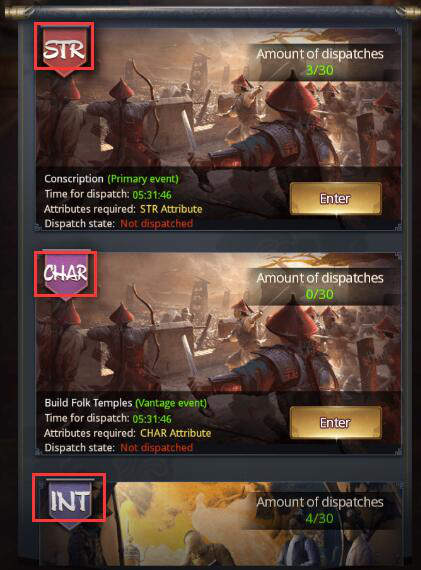
Task: Click the Conscription event title
Action: (x=74, y=179)
